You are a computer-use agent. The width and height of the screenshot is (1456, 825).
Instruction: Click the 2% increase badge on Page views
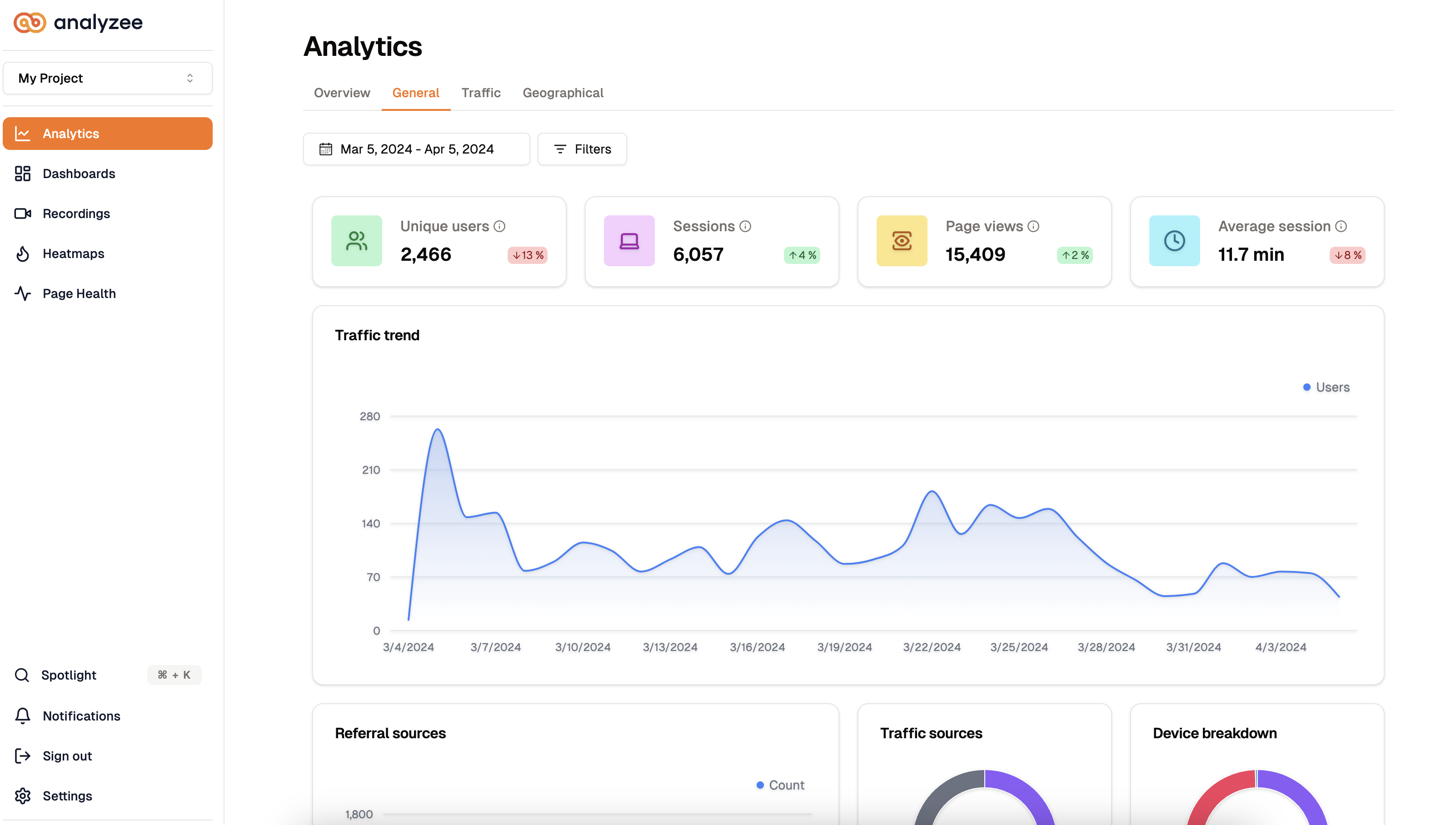(x=1075, y=255)
